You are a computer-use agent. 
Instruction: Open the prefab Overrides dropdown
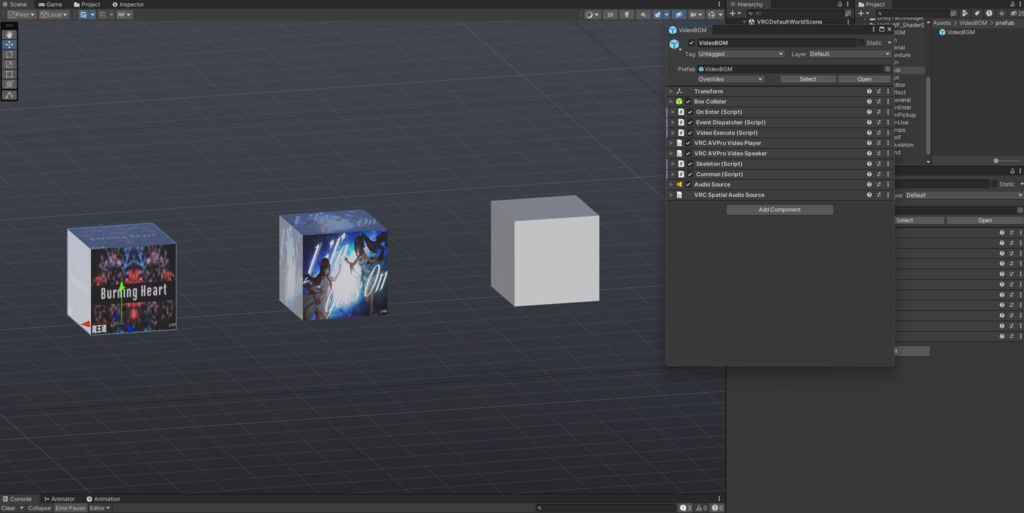730,79
